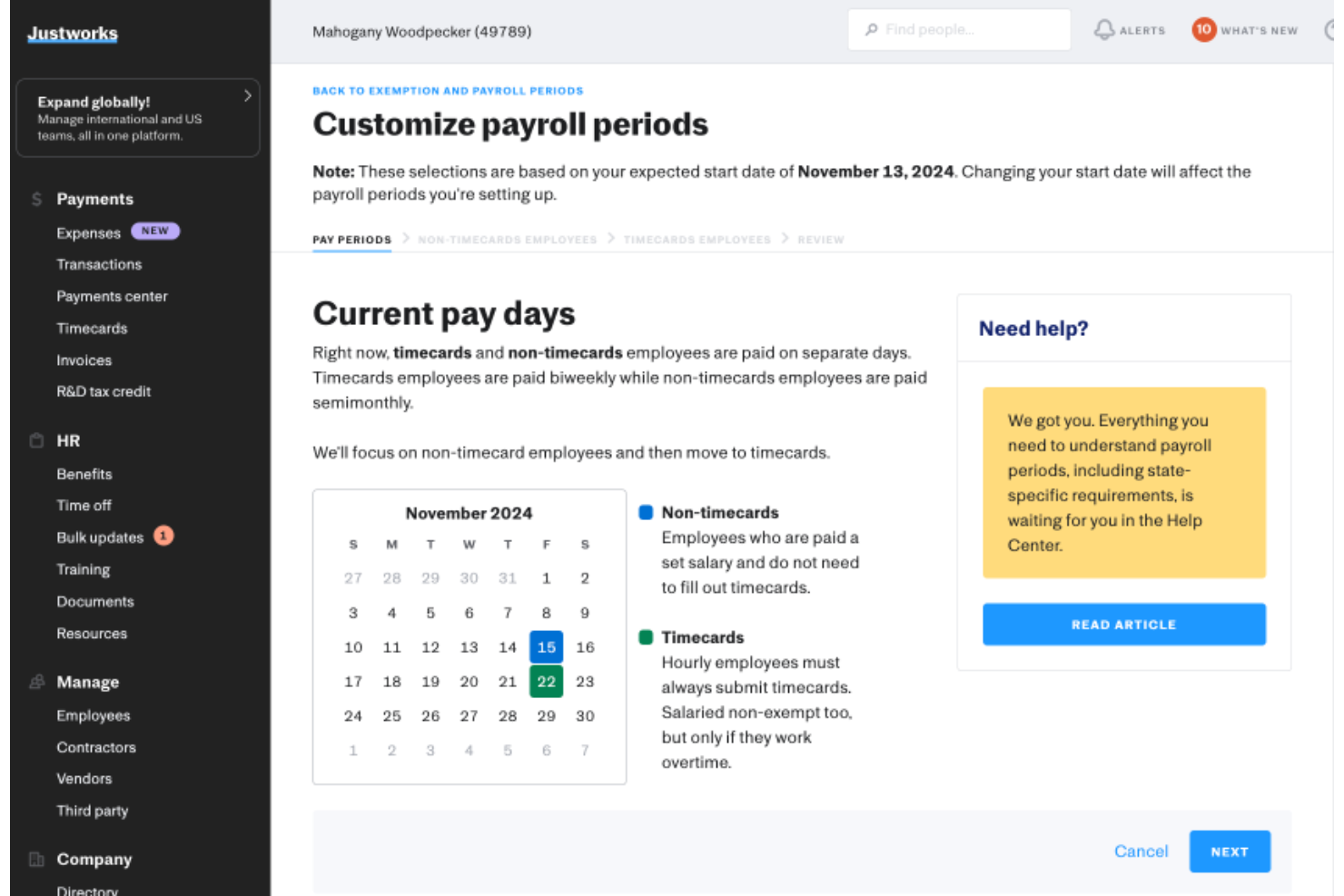Select the Pay Periods step tab

(x=351, y=239)
